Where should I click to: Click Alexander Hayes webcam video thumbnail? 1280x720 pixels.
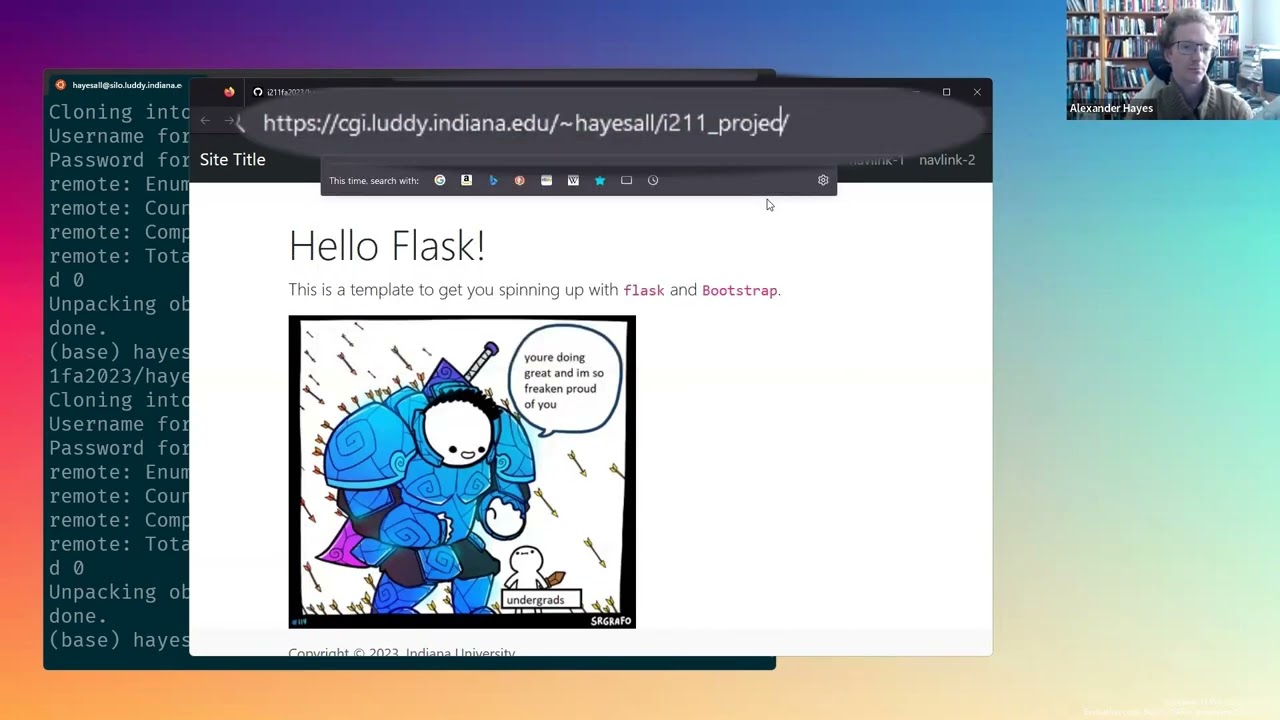pyautogui.click(x=1173, y=60)
